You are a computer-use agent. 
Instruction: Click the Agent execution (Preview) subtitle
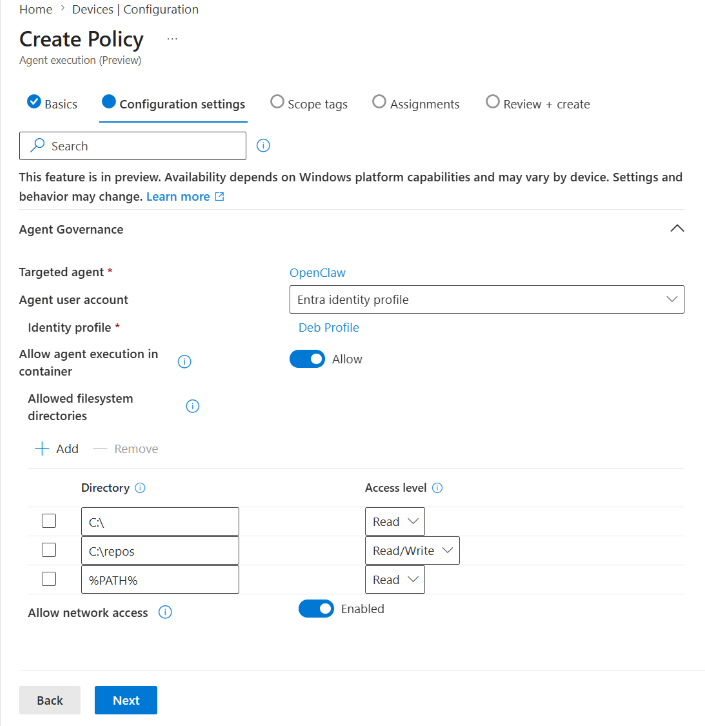(80, 60)
